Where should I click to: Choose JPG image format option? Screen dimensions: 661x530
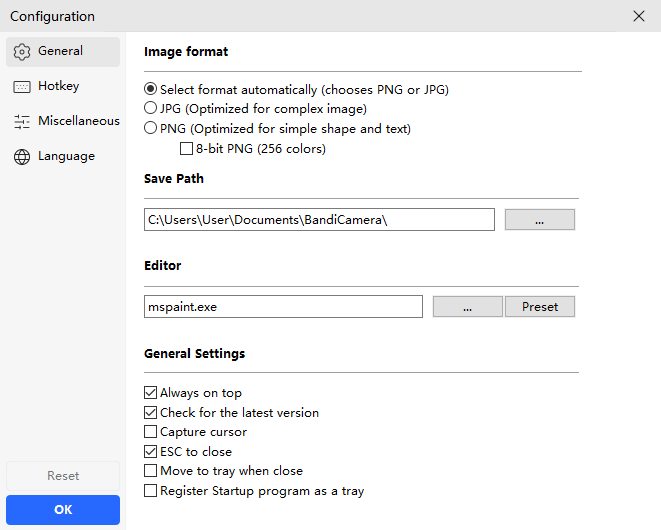pyautogui.click(x=151, y=108)
